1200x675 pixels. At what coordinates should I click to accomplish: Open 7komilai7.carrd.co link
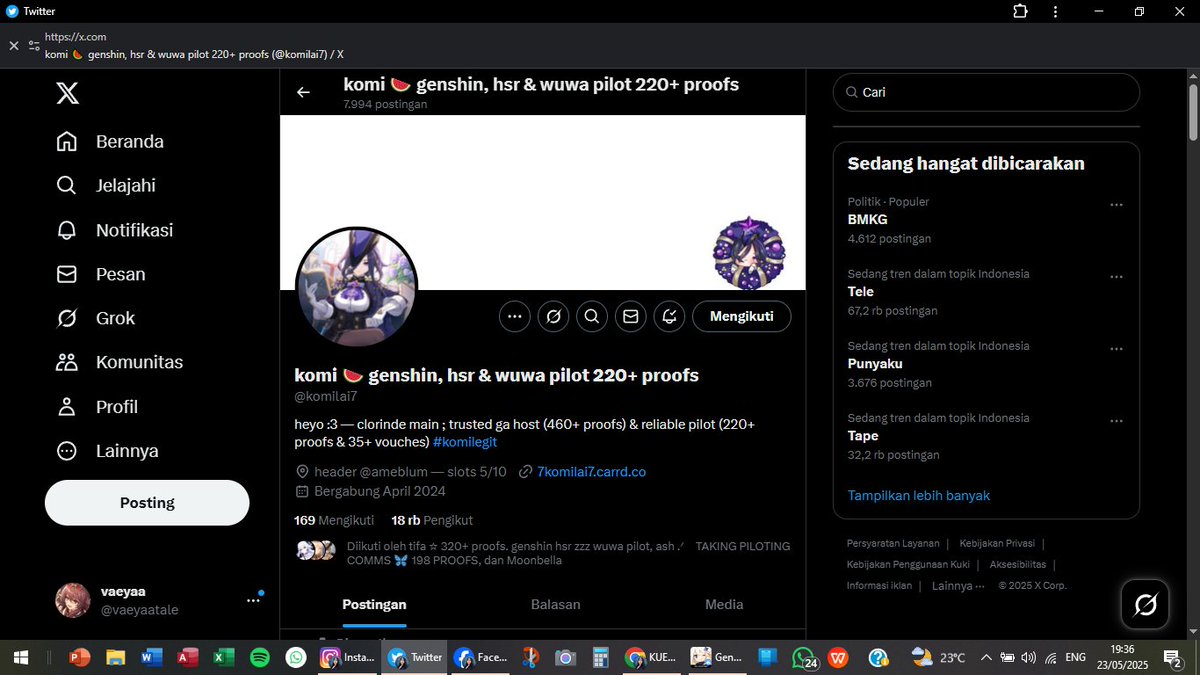coord(592,472)
